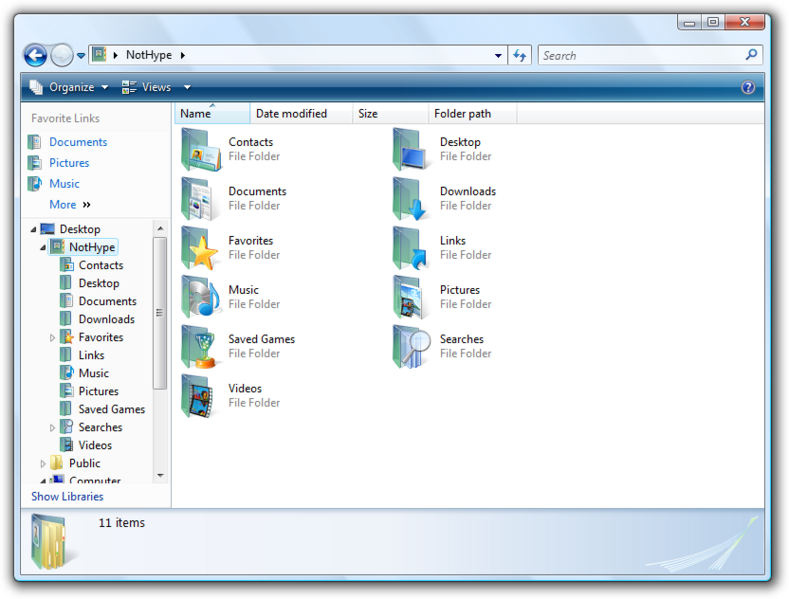789x599 pixels.
Task: Click the Show Libraries link
Action: [67, 497]
